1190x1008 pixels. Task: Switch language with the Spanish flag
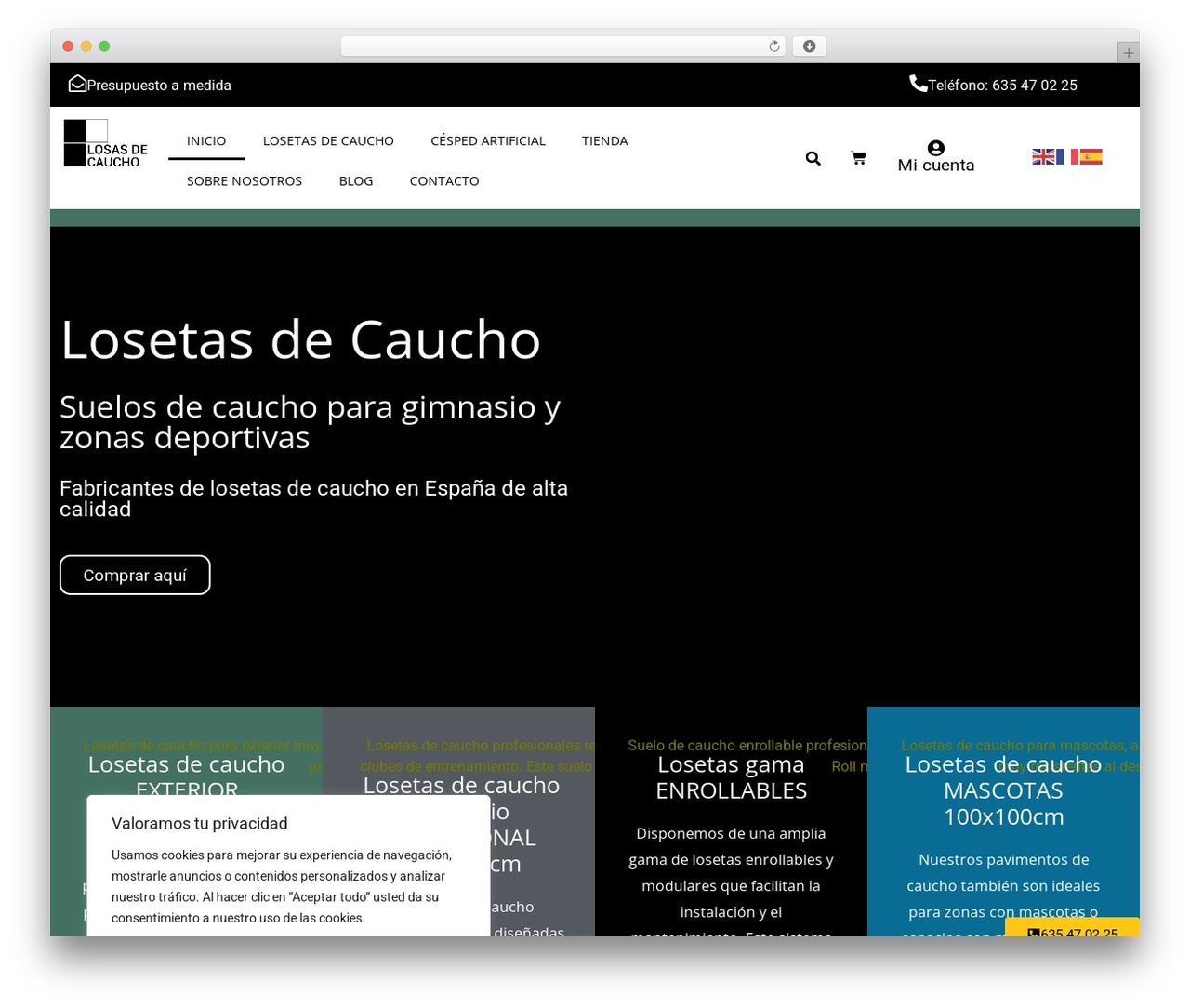1091,157
